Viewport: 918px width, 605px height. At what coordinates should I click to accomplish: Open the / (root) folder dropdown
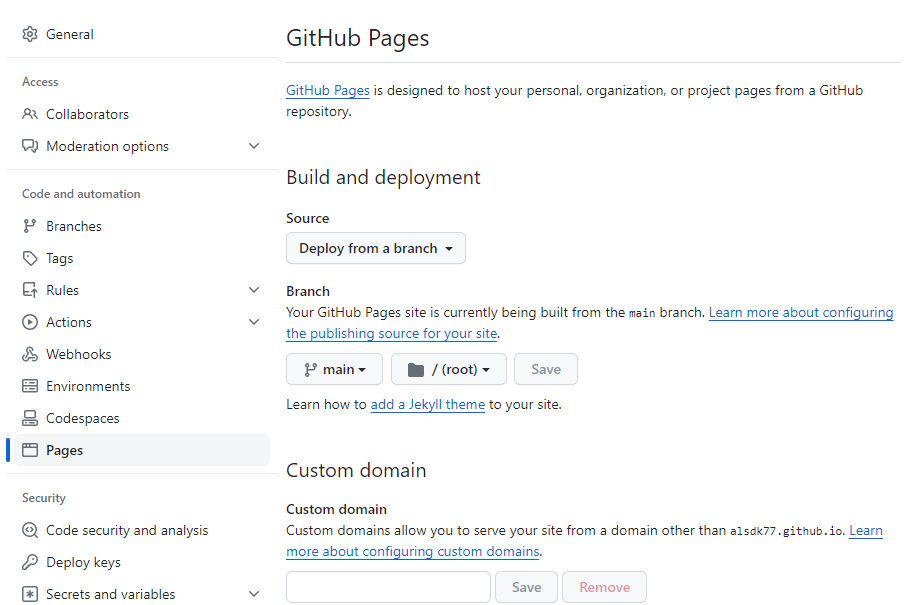click(x=448, y=370)
